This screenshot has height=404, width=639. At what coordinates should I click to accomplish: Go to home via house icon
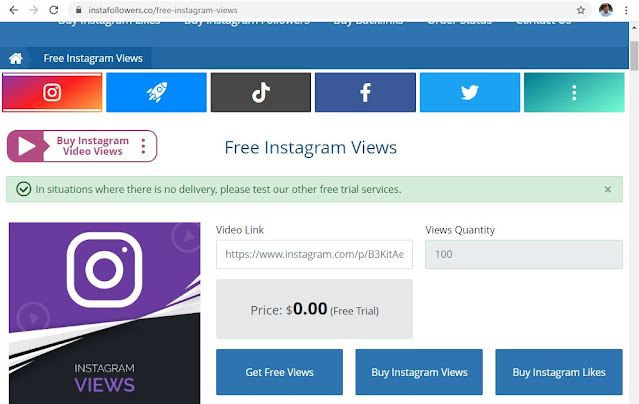15,58
